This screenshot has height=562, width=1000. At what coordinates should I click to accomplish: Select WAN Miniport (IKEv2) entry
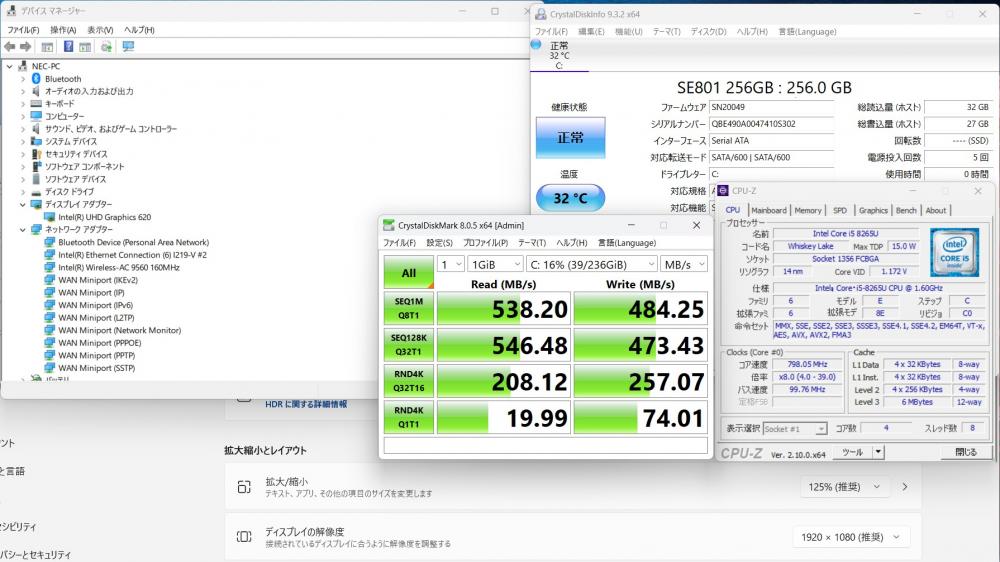pos(98,280)
